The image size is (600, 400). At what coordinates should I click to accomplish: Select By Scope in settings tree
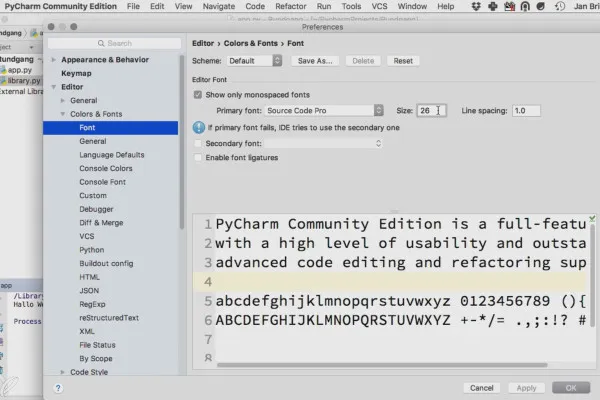(96, 359)
